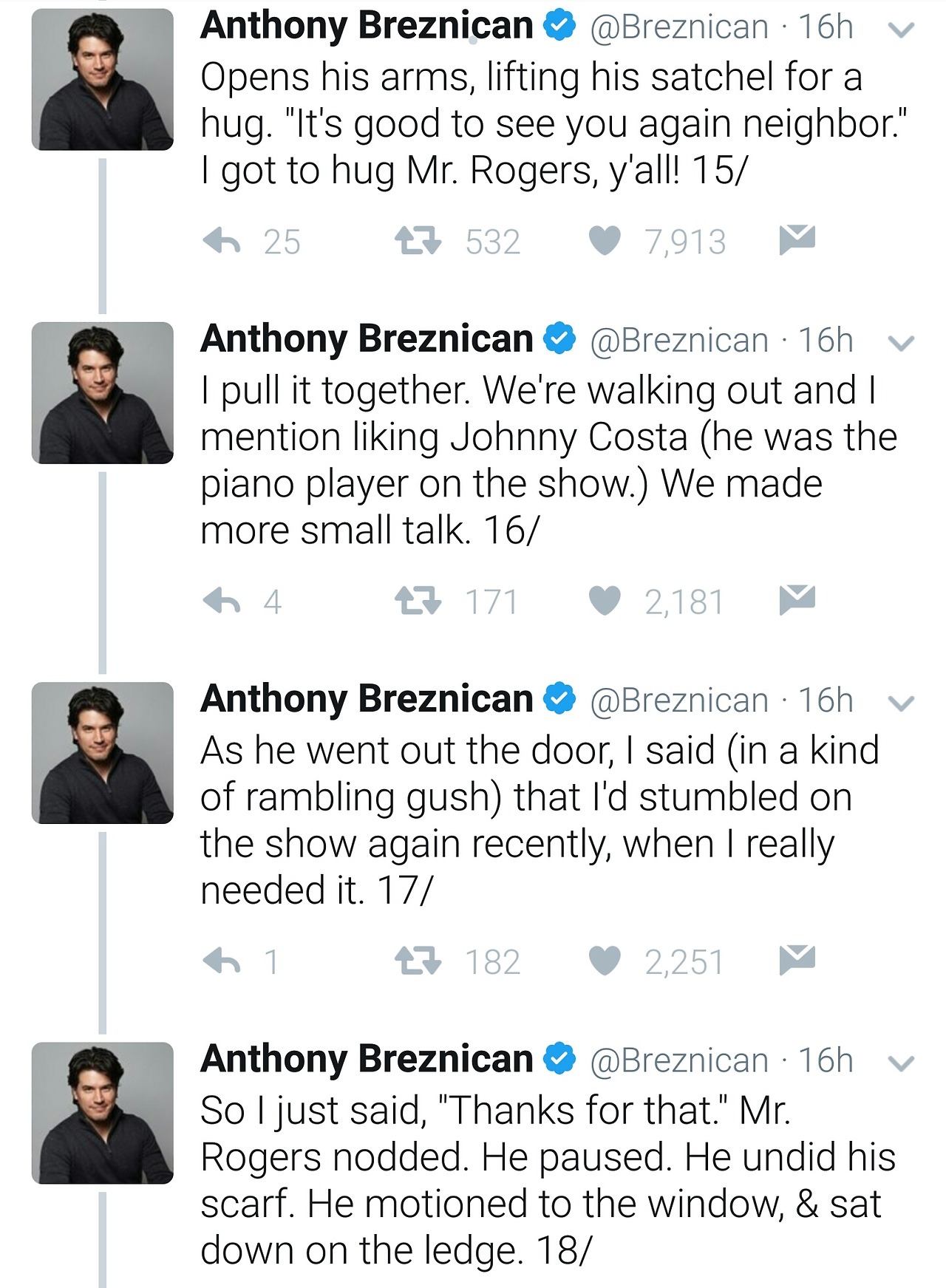946x1288 pixels.
Task: Like the tweet with 2,181 likes
Action: pyautogui.click(x=605, y=600)
